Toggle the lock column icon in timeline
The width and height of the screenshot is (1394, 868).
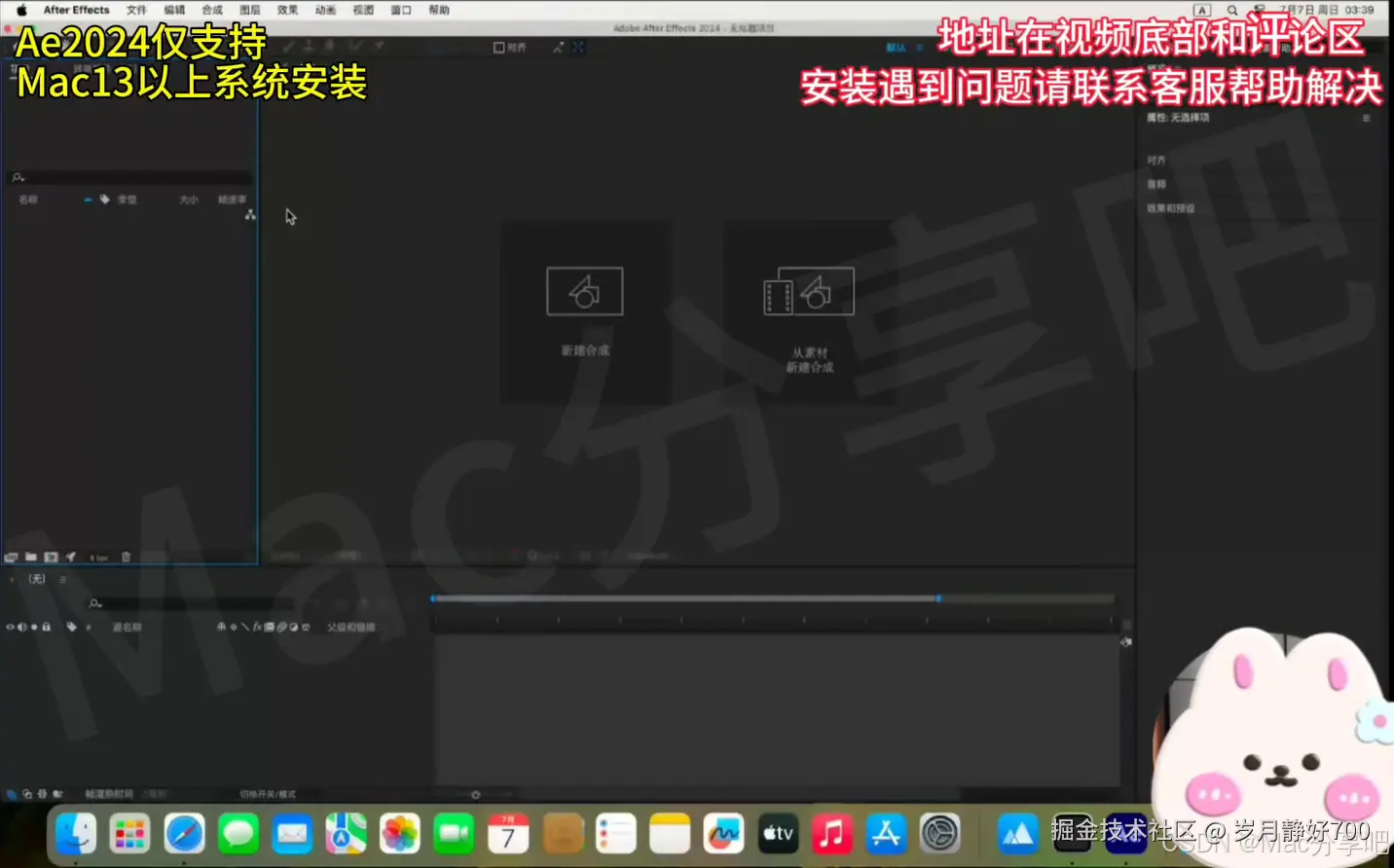[47, 627]
